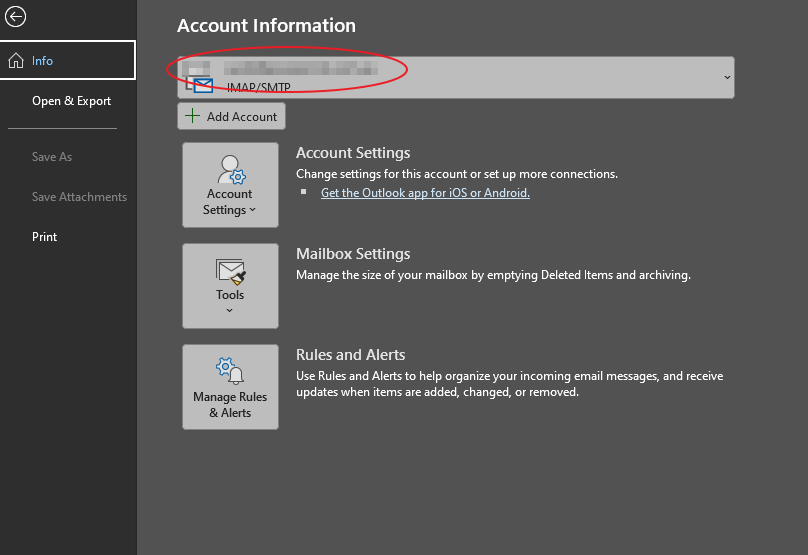Open the Print page
808x555 pixels.
44,237
